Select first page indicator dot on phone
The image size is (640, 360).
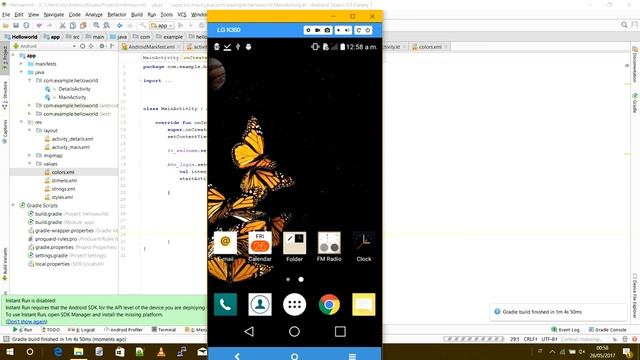point(288,280)
